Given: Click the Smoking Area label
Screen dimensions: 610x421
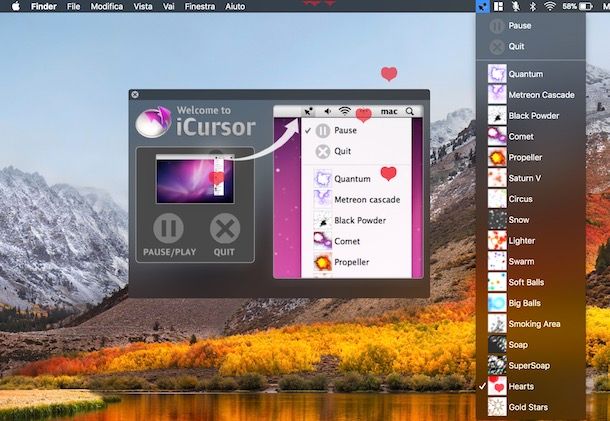Looking at the screenshot, I should coord(535,324).
